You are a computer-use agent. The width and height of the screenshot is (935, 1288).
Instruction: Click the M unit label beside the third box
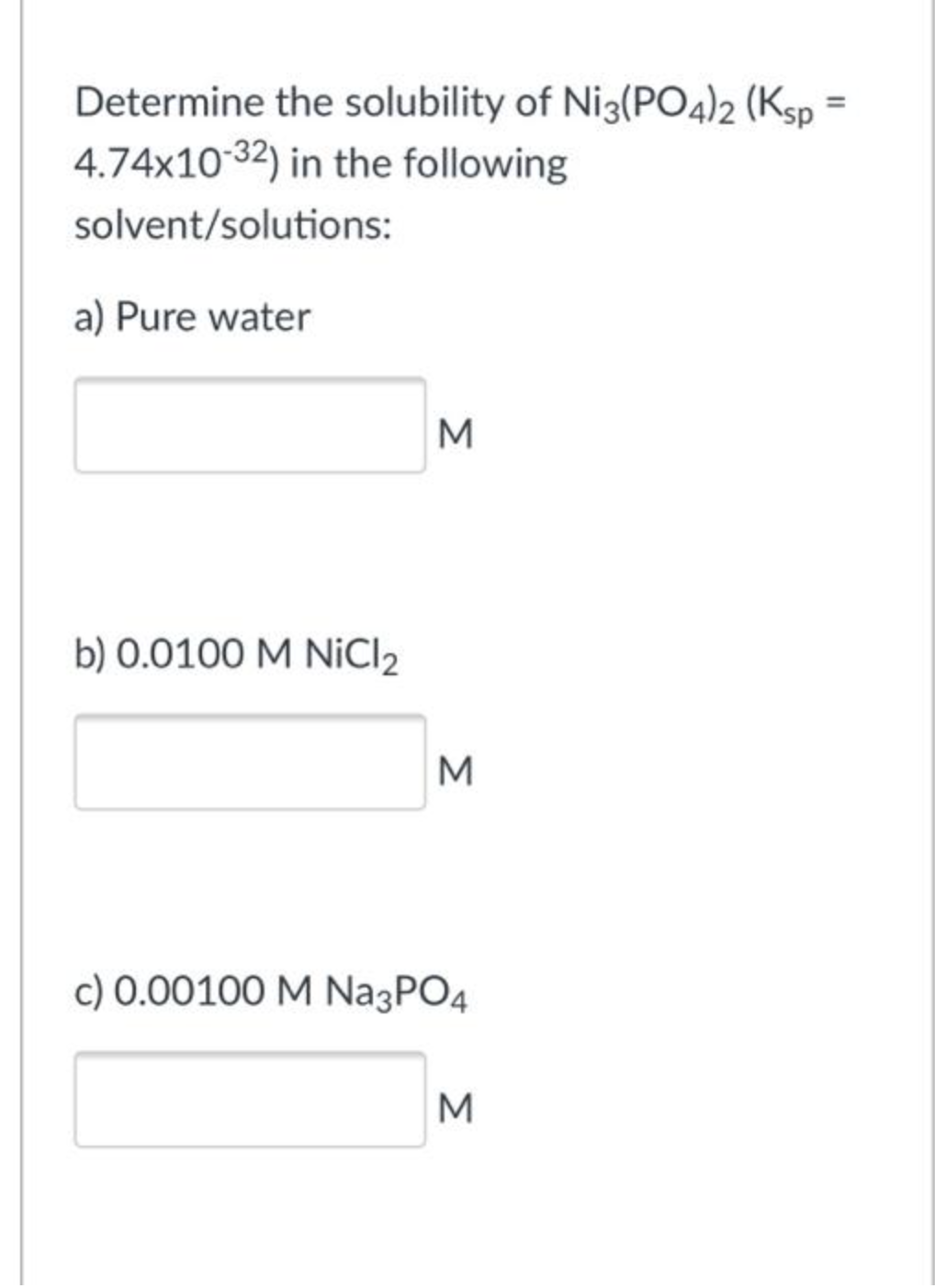pyautogui.click(x=455, y=1107)
